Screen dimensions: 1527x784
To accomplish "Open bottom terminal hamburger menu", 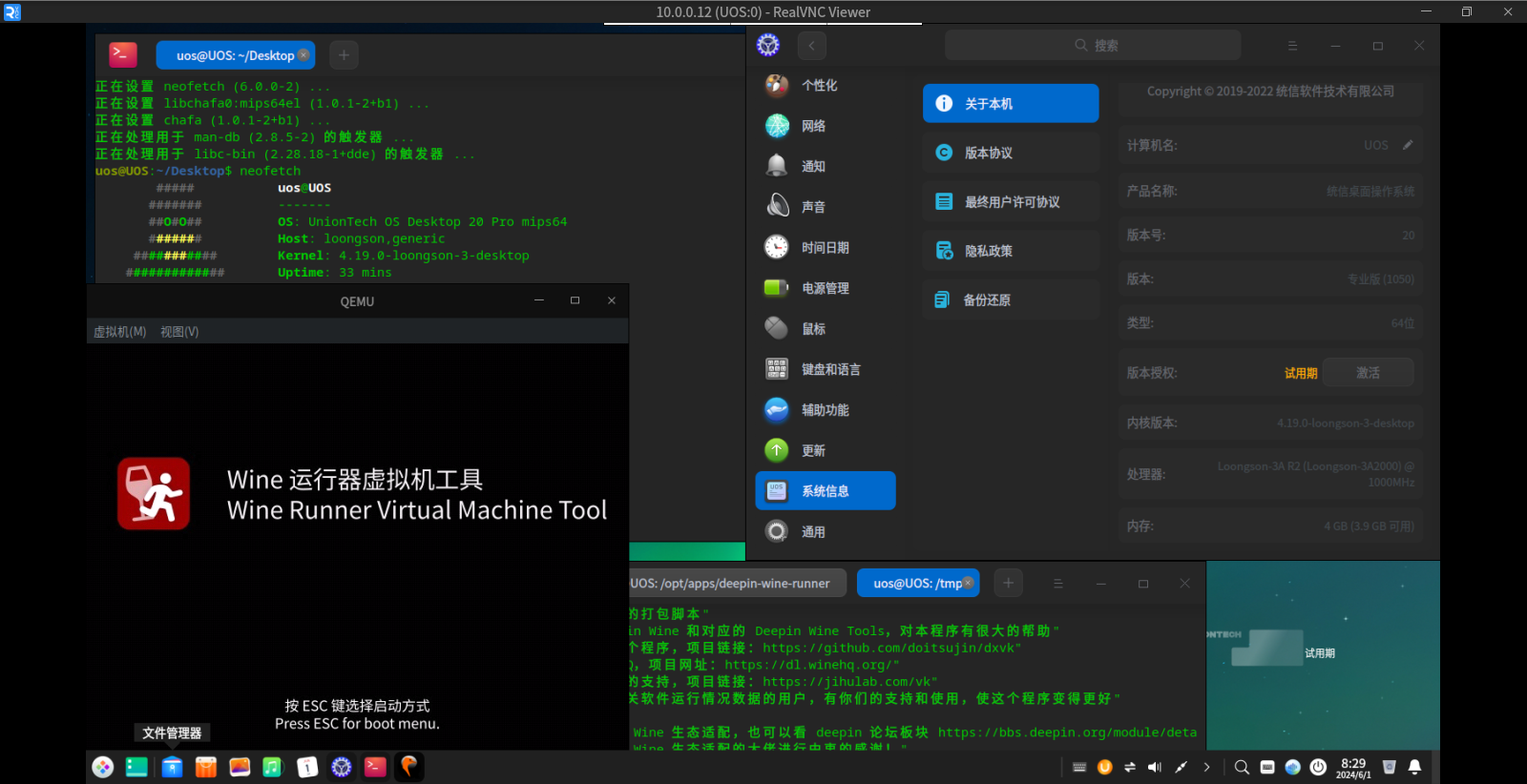I will 1057,584.
